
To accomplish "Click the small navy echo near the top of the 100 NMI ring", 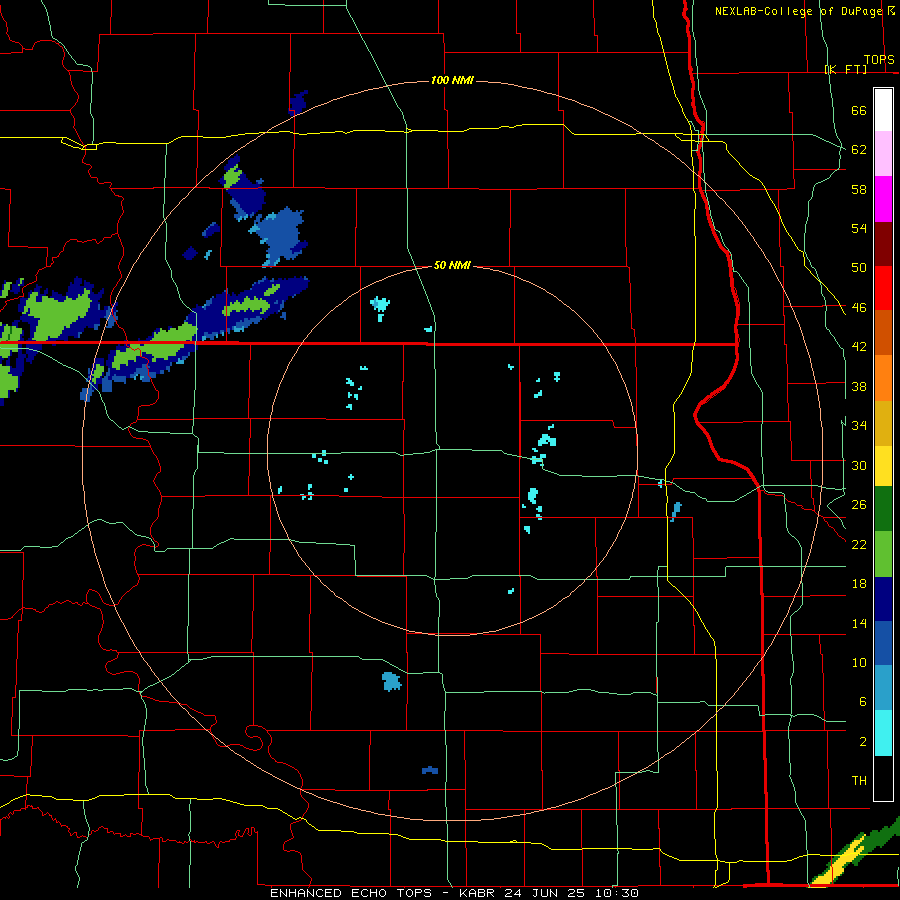I will coord(298,102).
